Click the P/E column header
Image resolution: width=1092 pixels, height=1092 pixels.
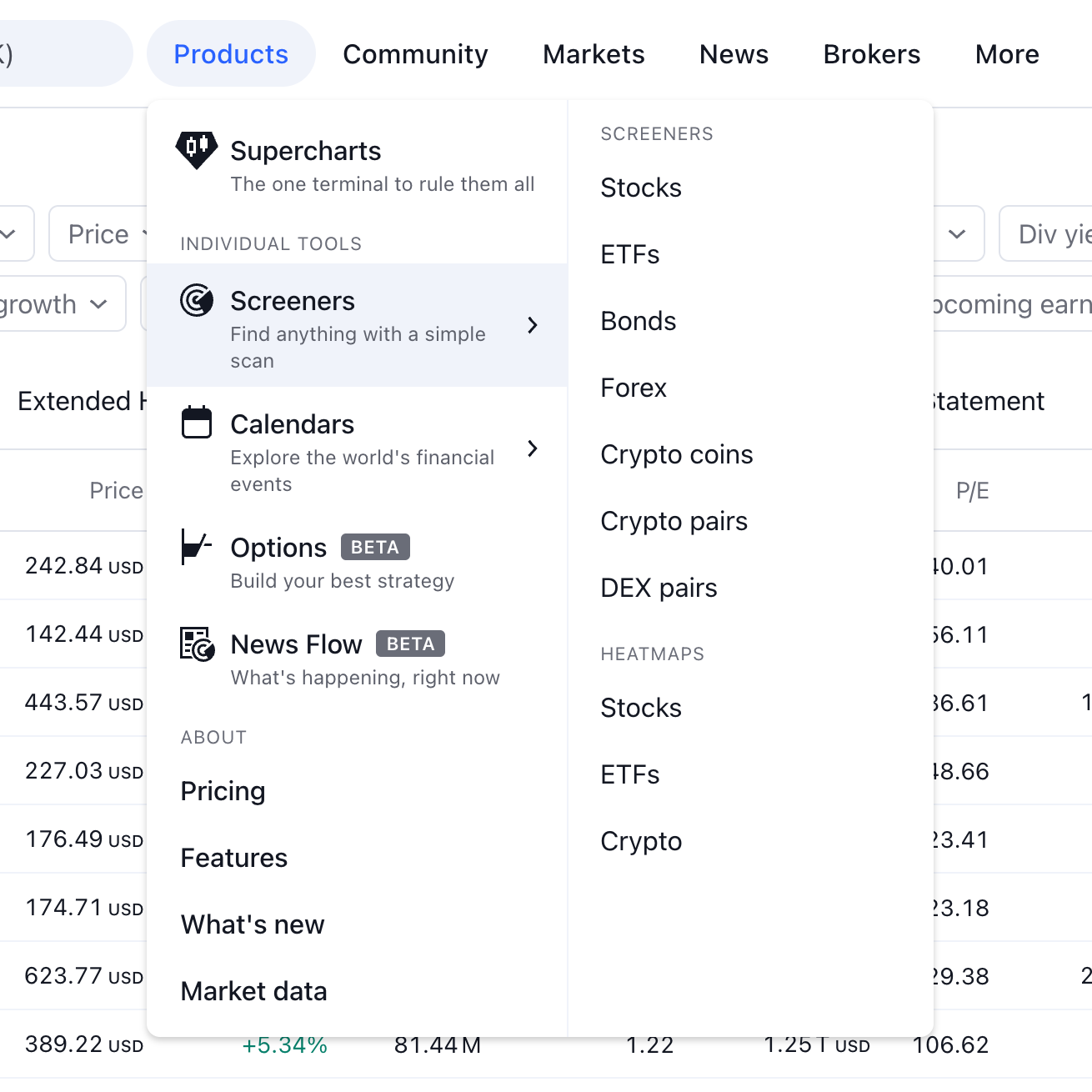[x=972, y=491]
